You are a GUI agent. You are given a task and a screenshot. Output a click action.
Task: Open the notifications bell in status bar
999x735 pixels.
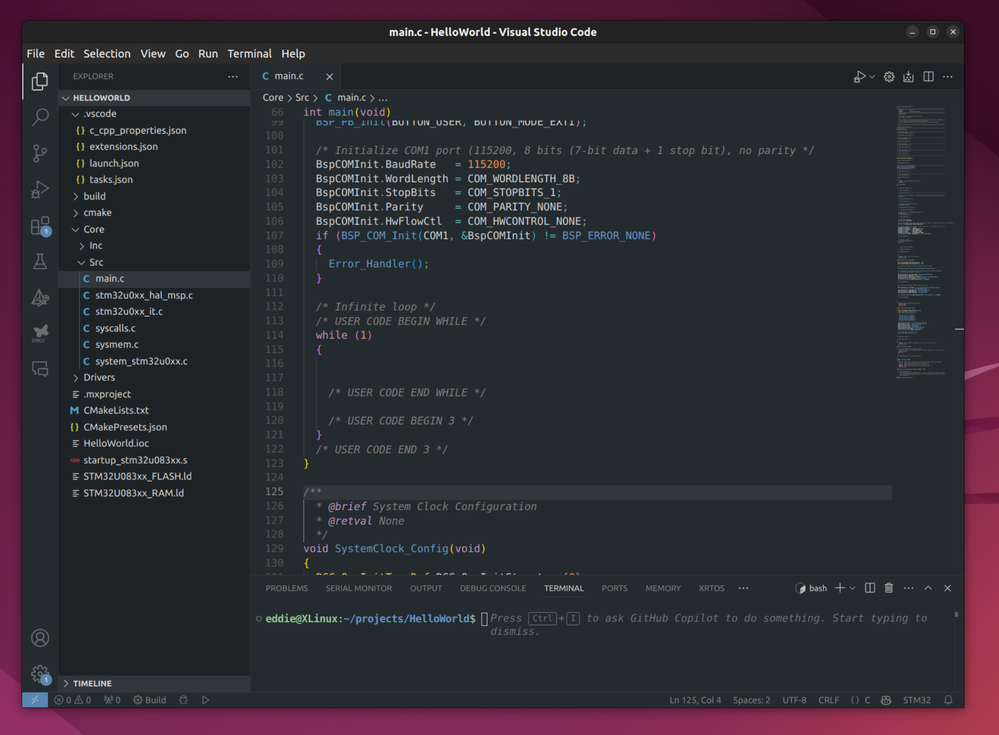click(948, 700)
